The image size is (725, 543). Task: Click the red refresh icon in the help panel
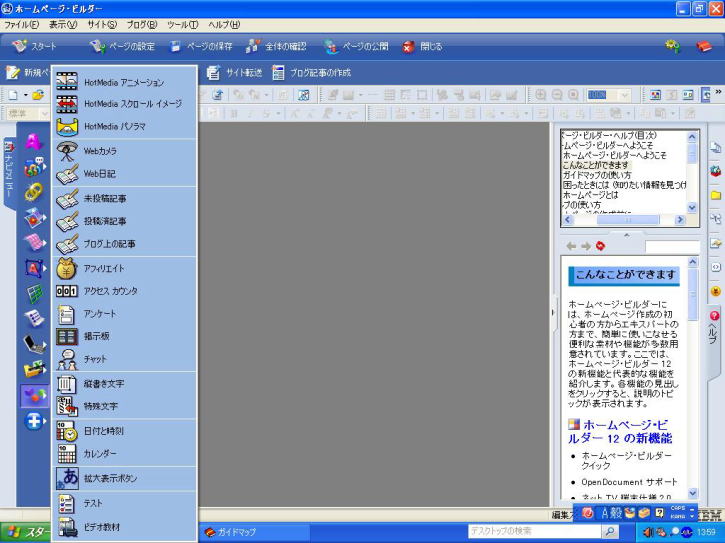click(600, 246)
